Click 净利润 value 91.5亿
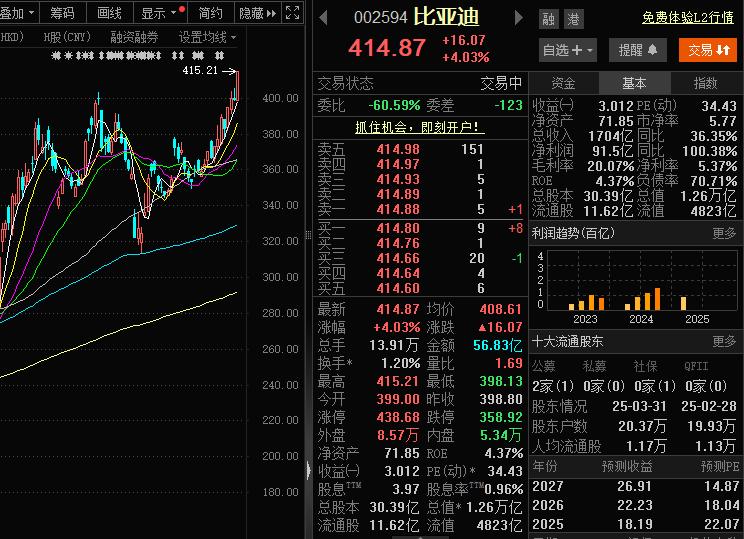The height and width of the screenshot is (539, 744). 613,151
